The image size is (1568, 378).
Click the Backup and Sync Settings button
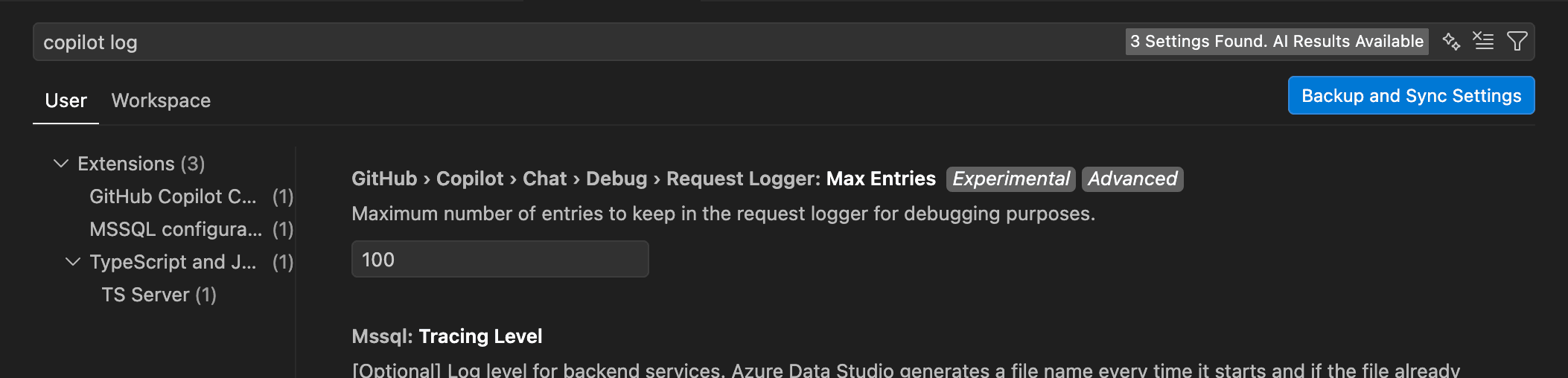(x=1411, y=96)
